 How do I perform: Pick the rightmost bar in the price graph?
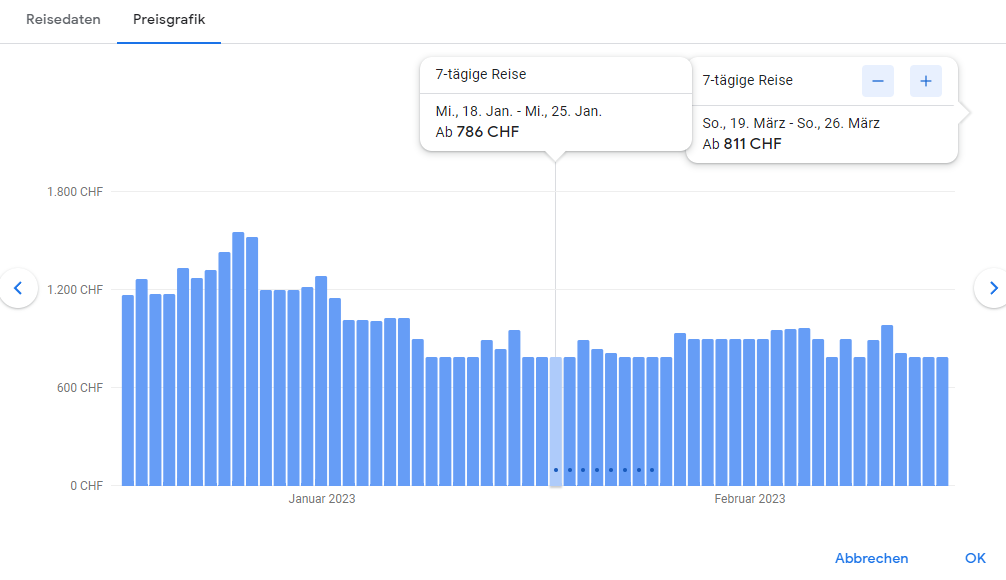coord(942,420)
